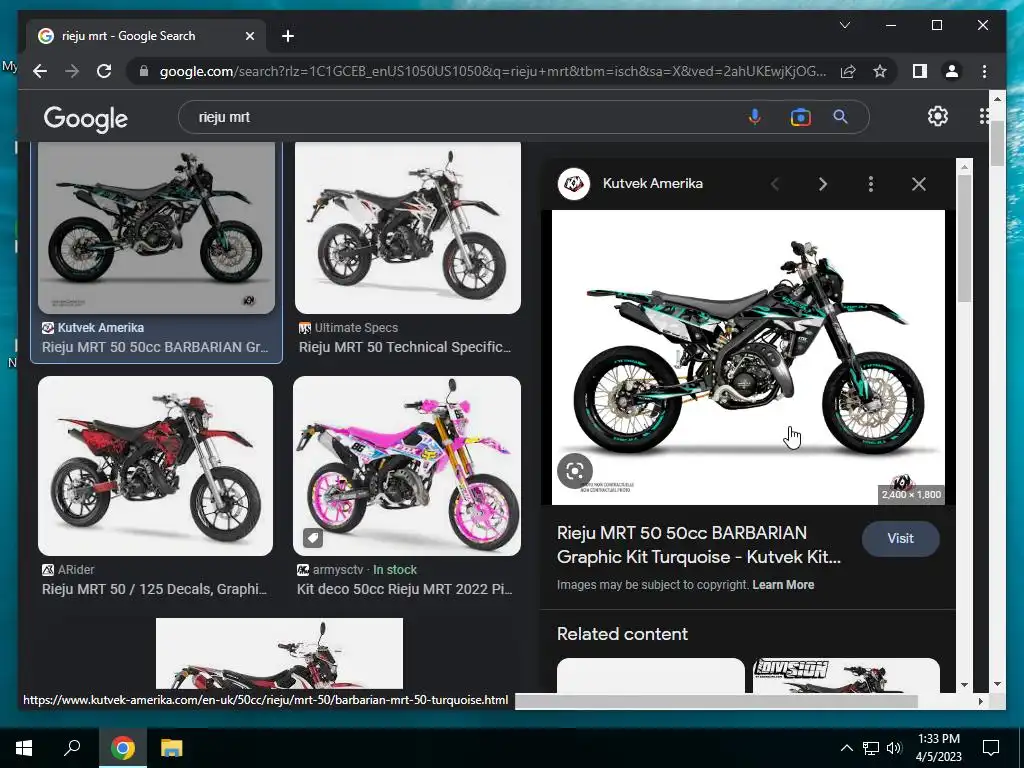Open tab search chevron in title bar

844,25
